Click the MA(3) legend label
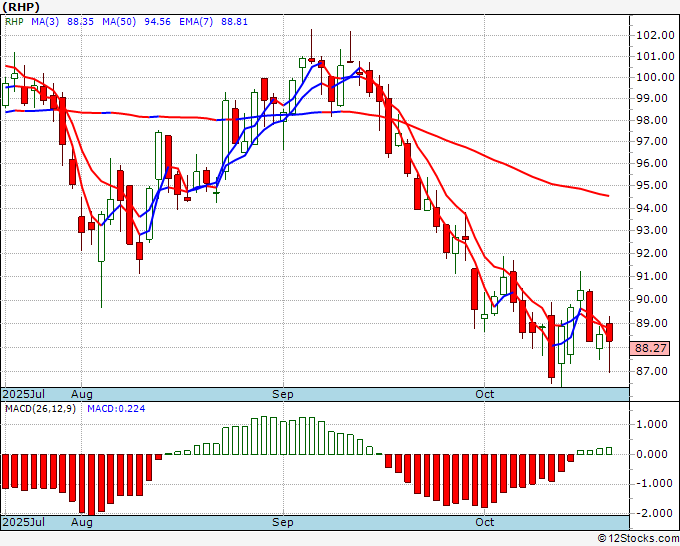The image size is (680, 546). click(x=45, y=22)
